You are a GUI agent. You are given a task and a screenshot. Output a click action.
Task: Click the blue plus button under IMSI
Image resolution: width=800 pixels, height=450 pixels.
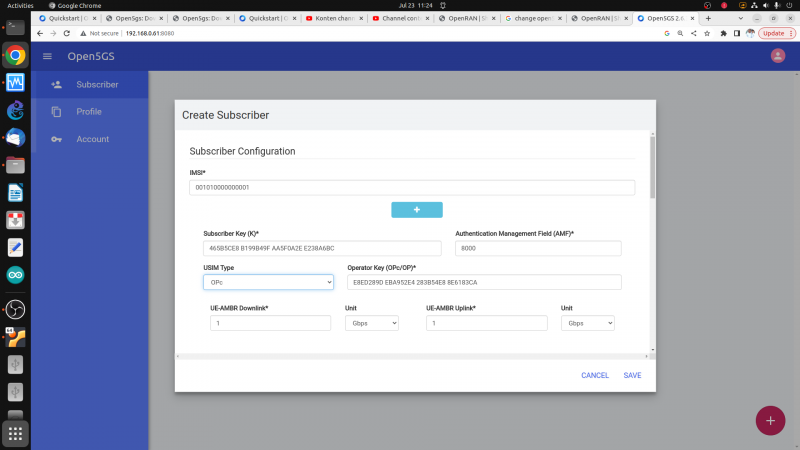point(417,209)
